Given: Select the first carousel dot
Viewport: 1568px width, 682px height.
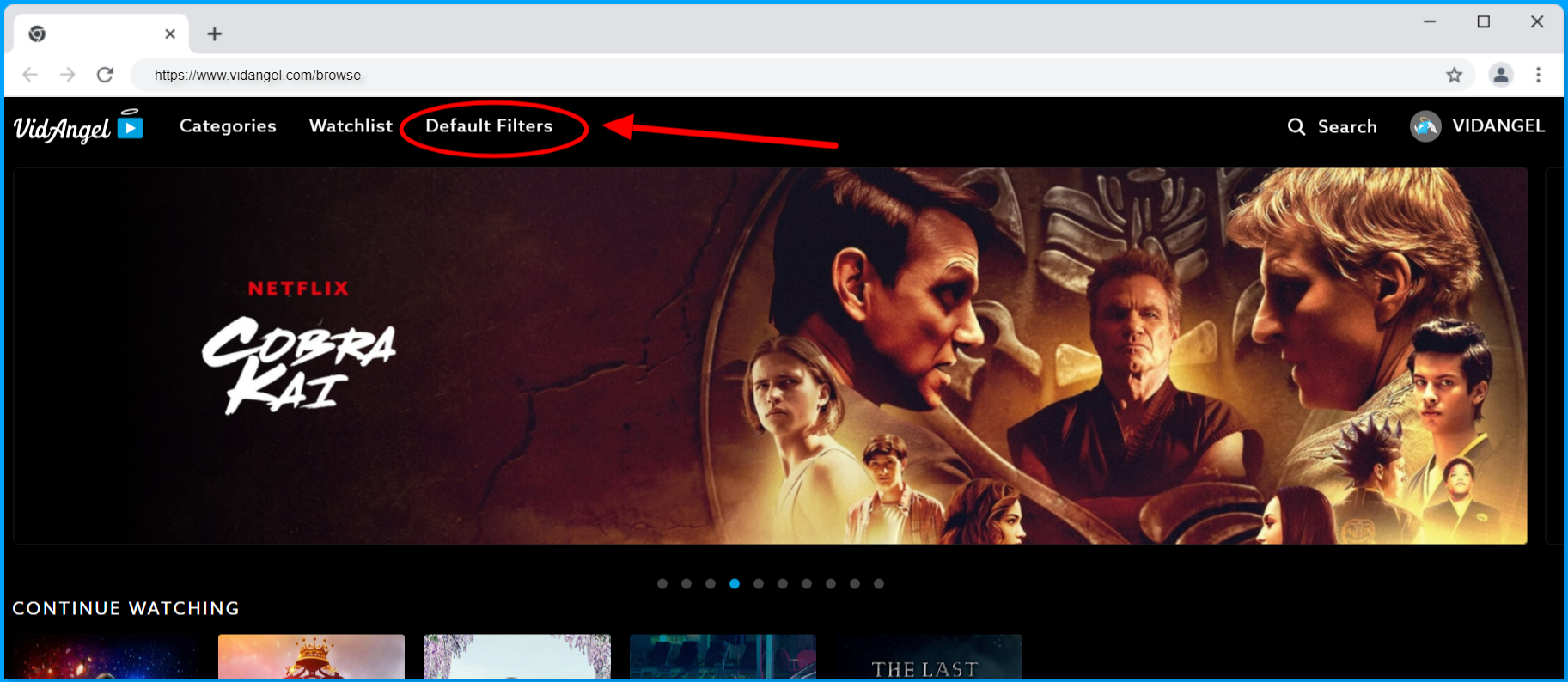Looking at the screenshot, I should [662, 583].
